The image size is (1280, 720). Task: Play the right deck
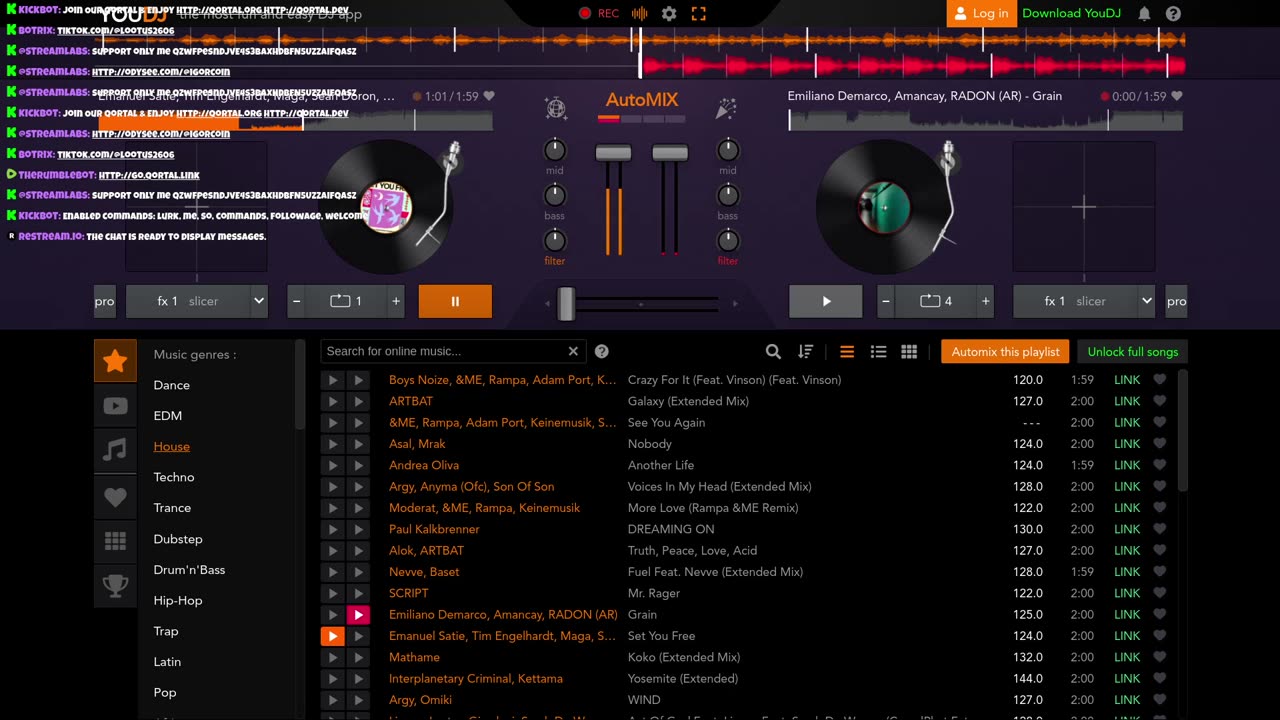click(826, 301)
